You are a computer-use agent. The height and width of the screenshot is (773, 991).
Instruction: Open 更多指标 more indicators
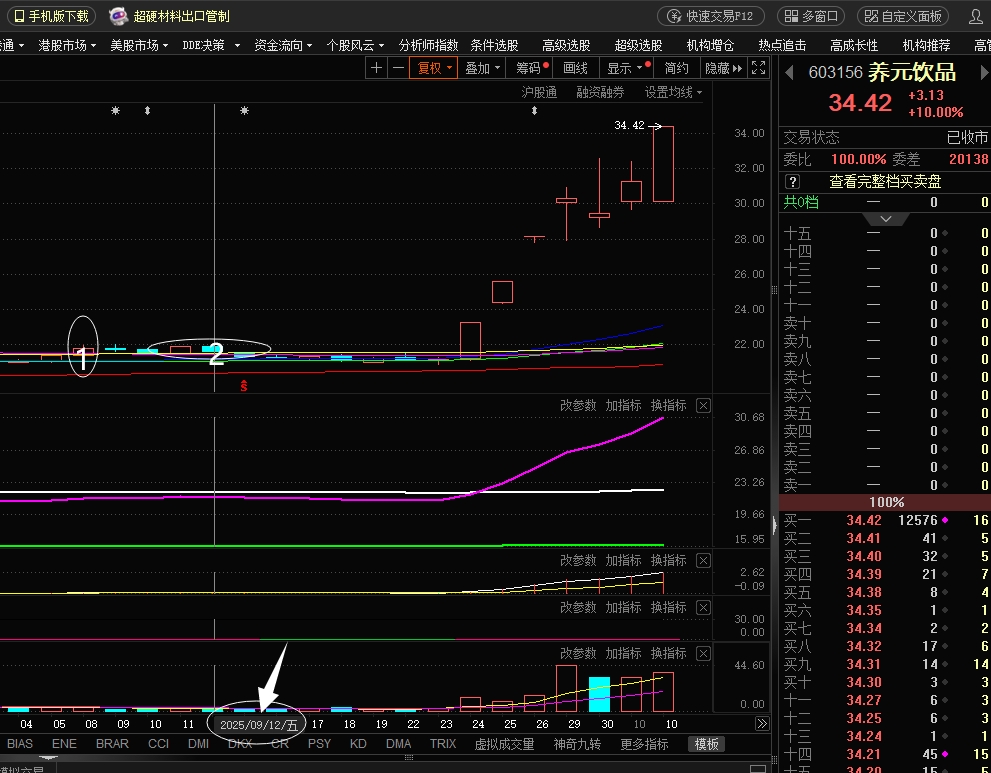coord(644,744)
